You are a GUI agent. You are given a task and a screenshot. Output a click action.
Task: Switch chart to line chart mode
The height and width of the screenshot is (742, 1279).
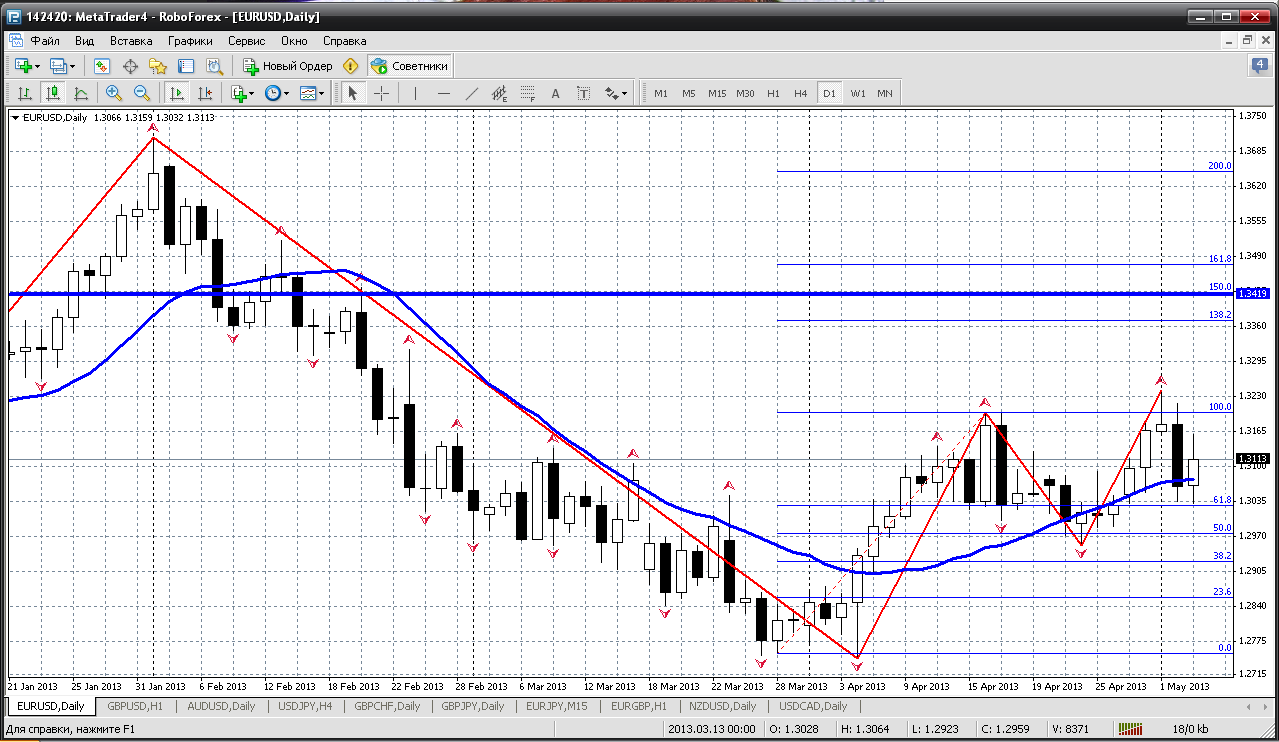[x=80, y=93]
